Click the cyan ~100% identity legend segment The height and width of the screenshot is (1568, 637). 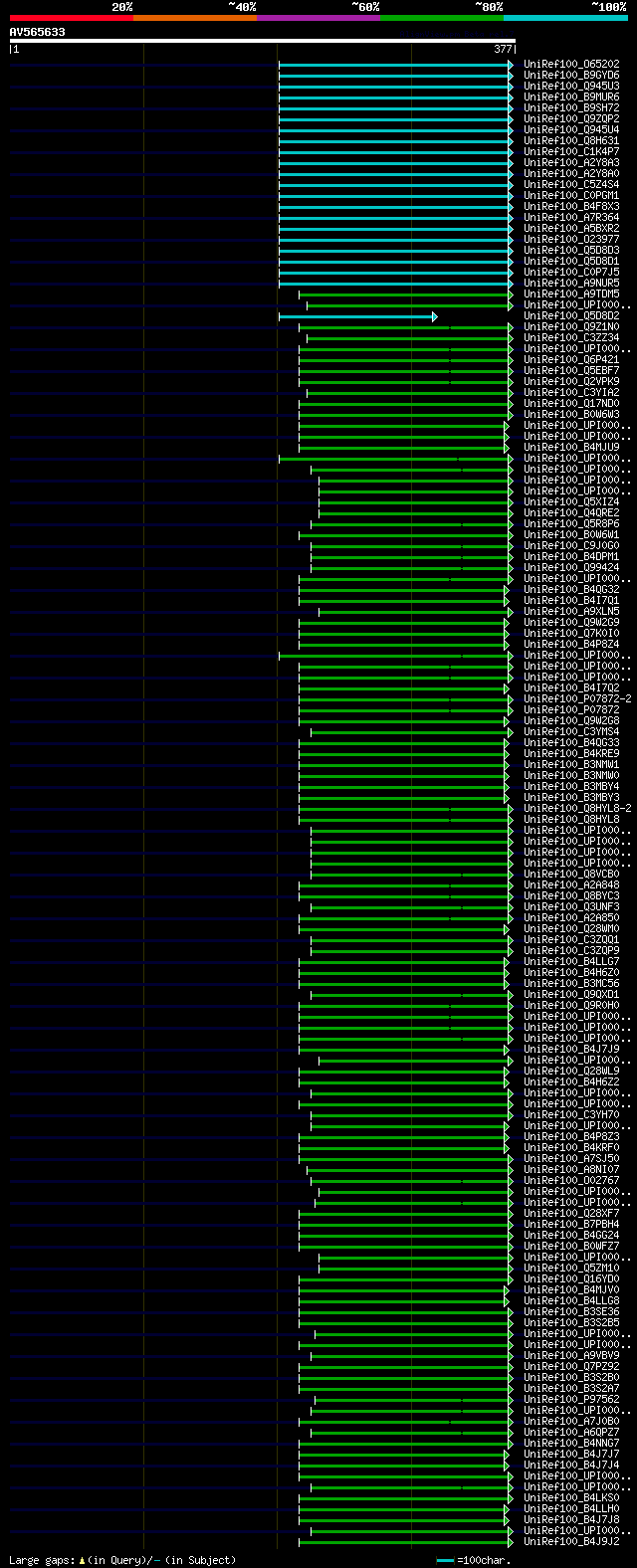tap(565, 18)
